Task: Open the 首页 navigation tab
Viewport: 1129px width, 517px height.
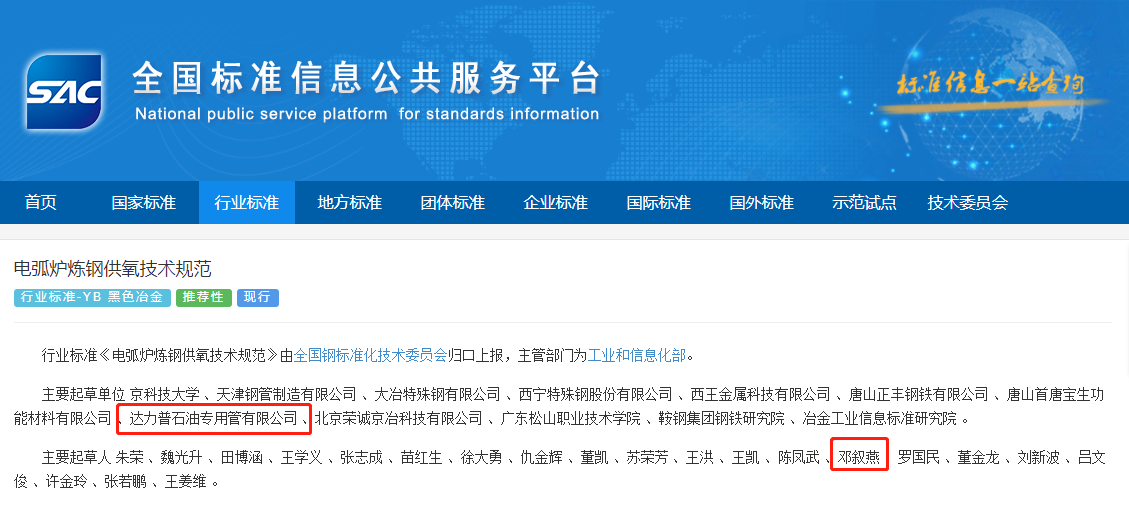Action: point(41,203)
